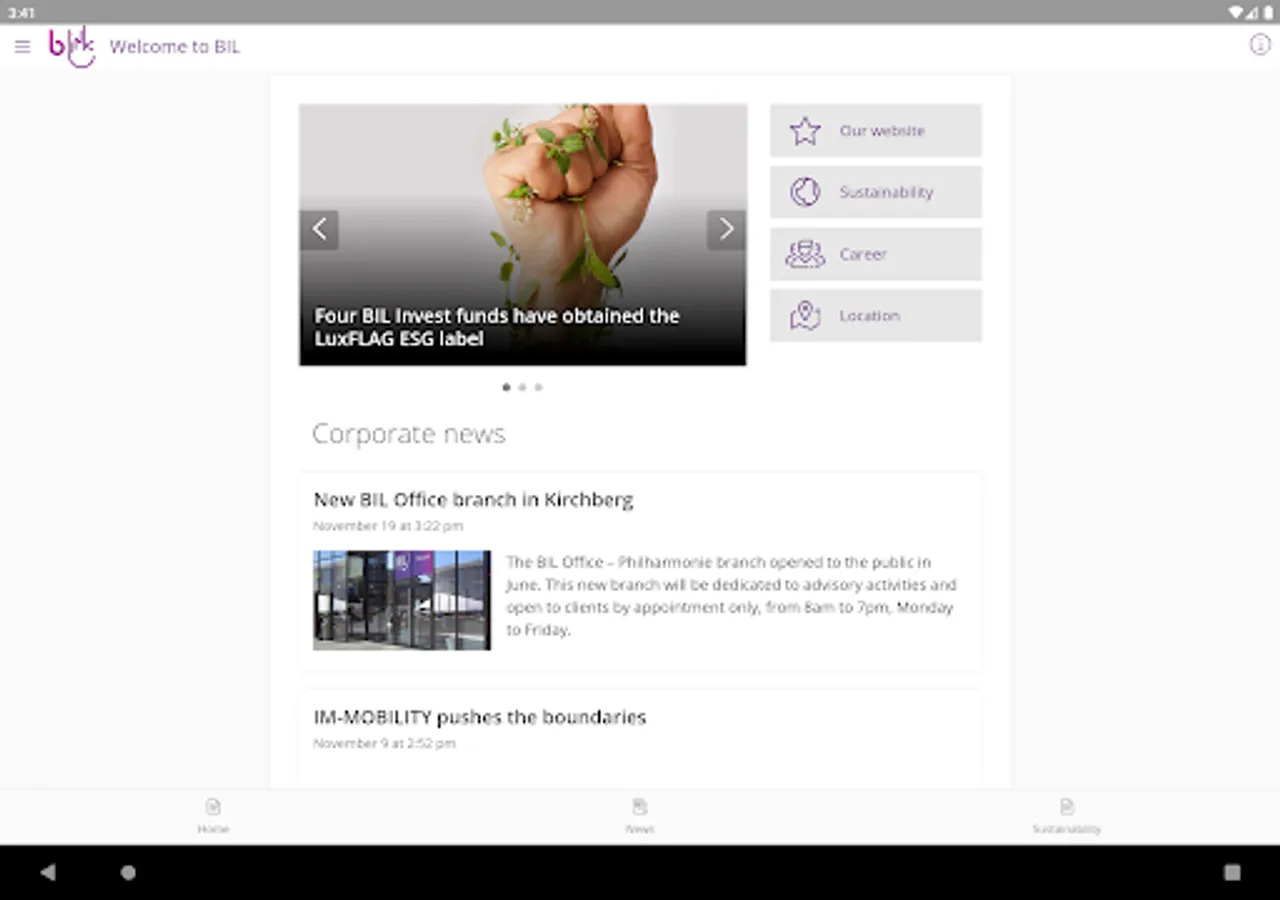Open the Sustainability shortcut button

coord(876,192)
